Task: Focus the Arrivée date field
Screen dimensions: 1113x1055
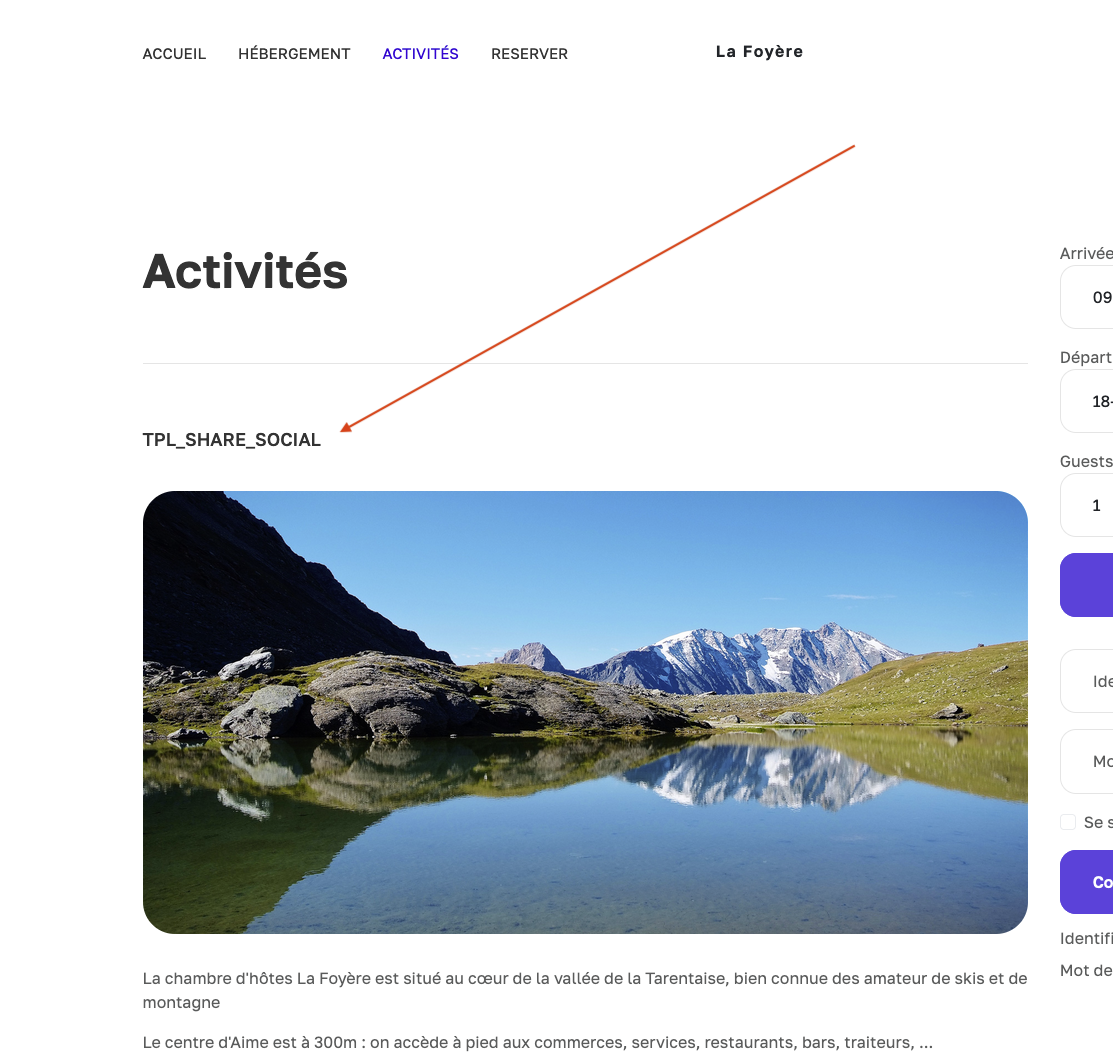Action: (x=1087, y=297)
